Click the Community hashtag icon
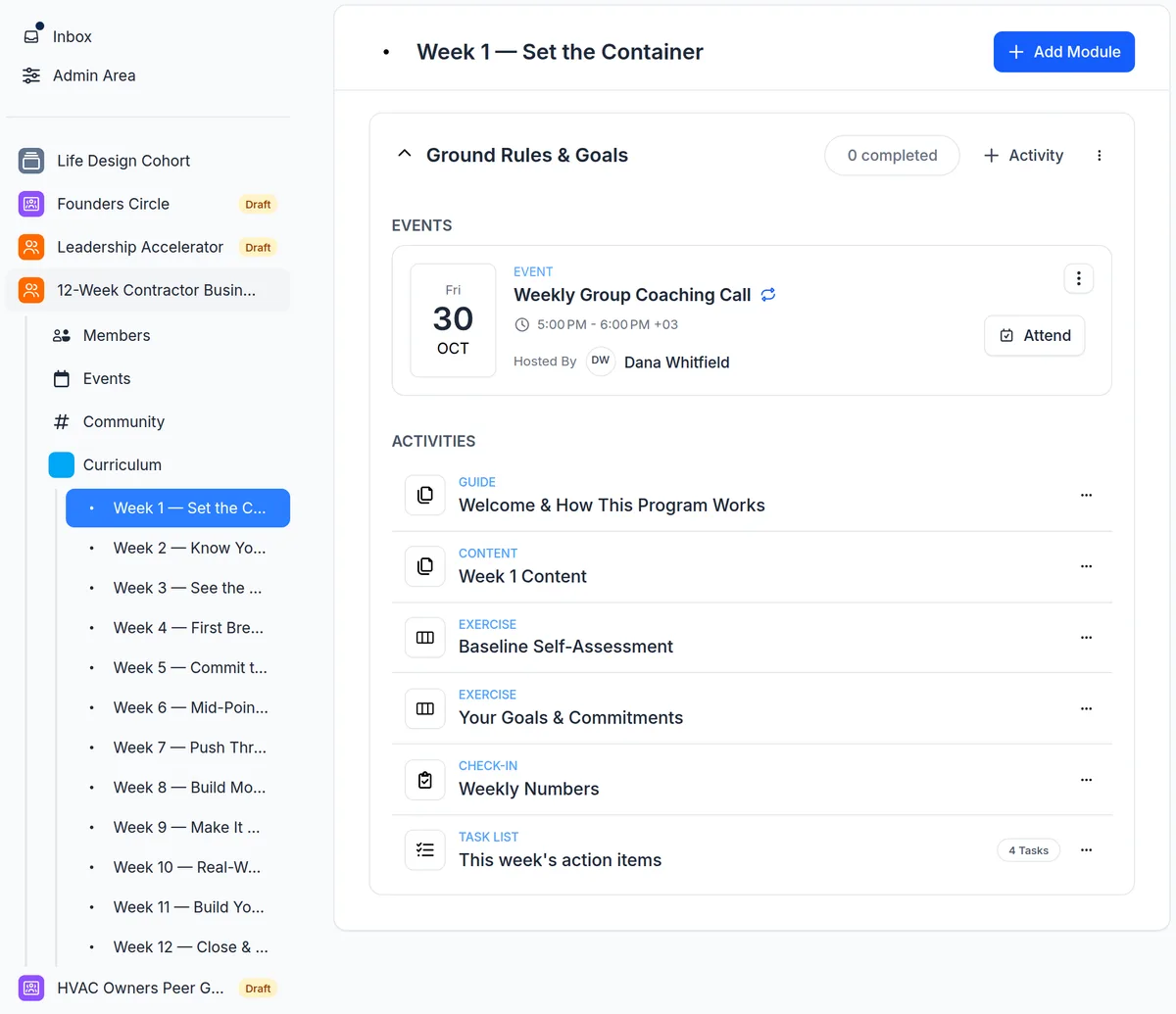 click(x=62, y=421)
